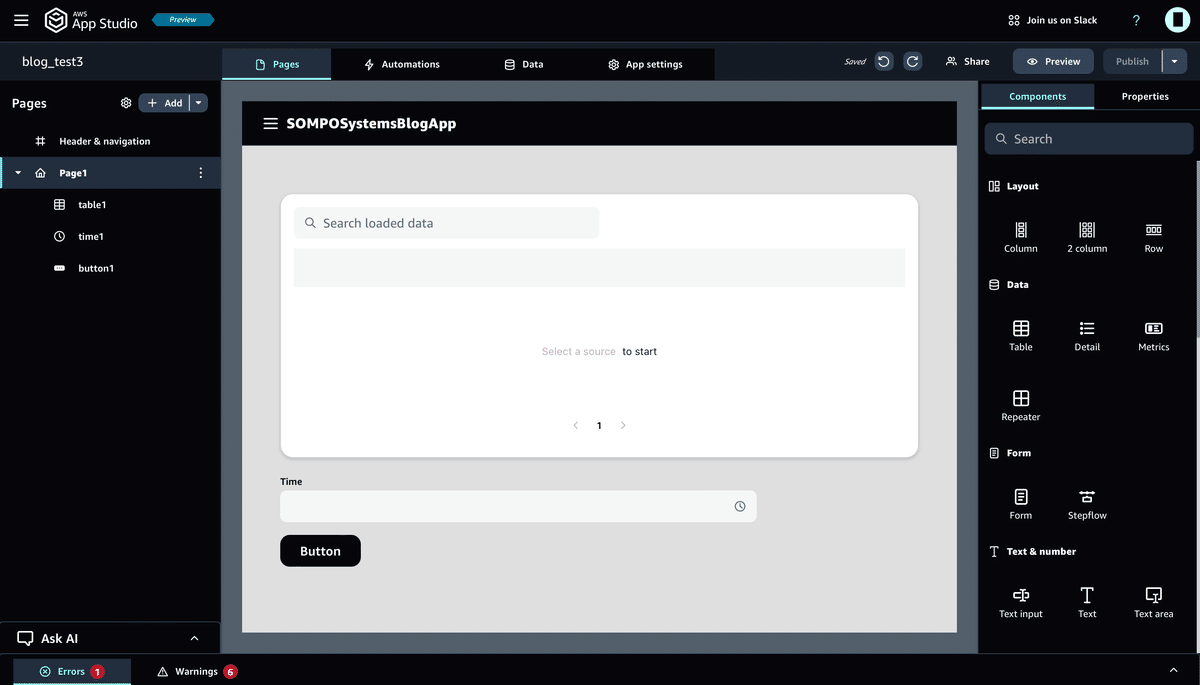Screen dimensions: 1200x685
Task: Click the Preview button
Action: [1052, 61]
